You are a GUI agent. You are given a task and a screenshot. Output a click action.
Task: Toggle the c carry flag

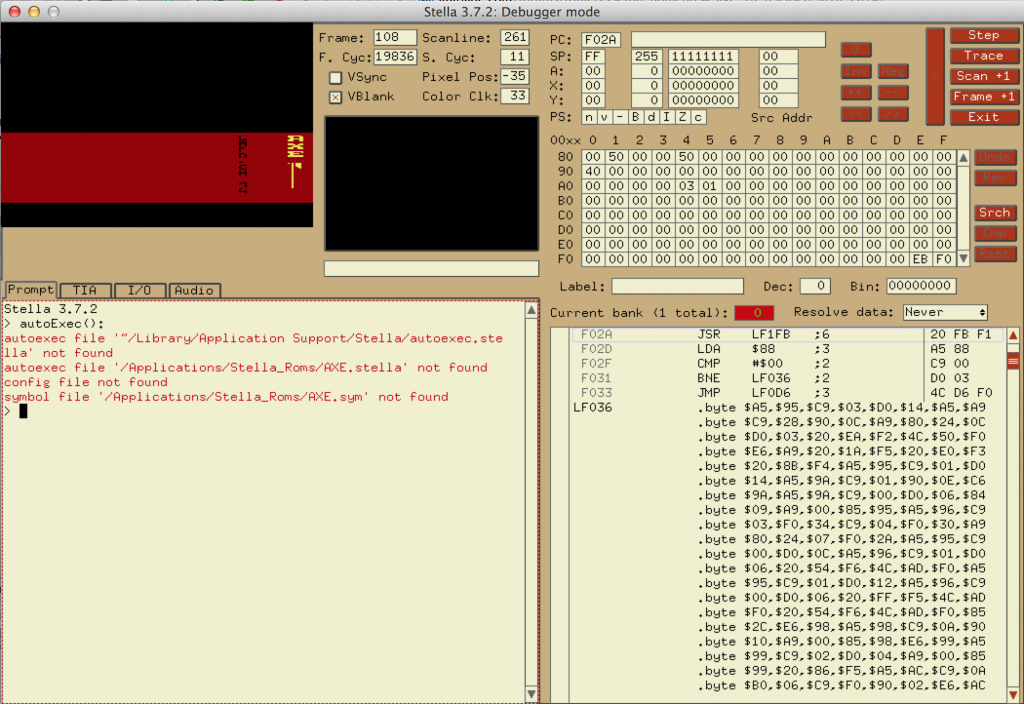click(698, 118)
